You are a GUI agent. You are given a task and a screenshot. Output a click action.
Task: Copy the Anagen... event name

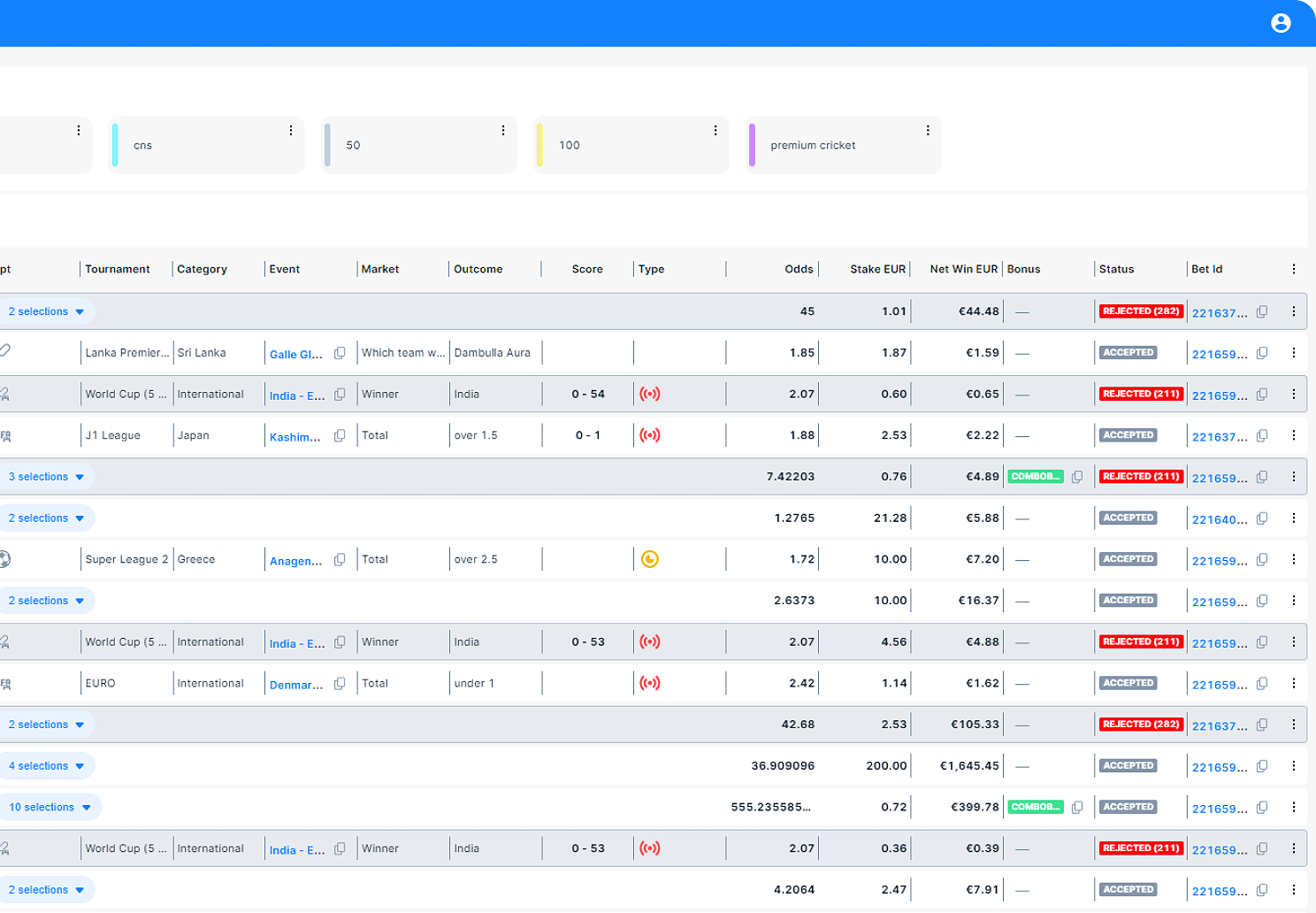[340, 559]
